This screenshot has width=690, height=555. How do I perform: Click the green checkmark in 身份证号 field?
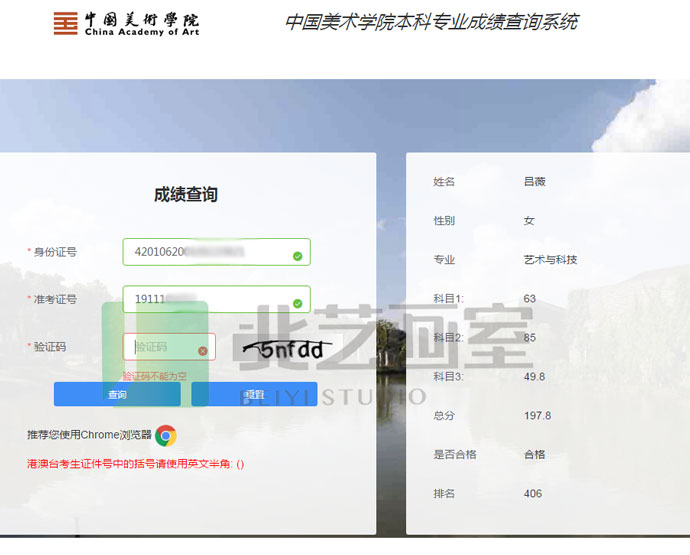pos(297,256)
